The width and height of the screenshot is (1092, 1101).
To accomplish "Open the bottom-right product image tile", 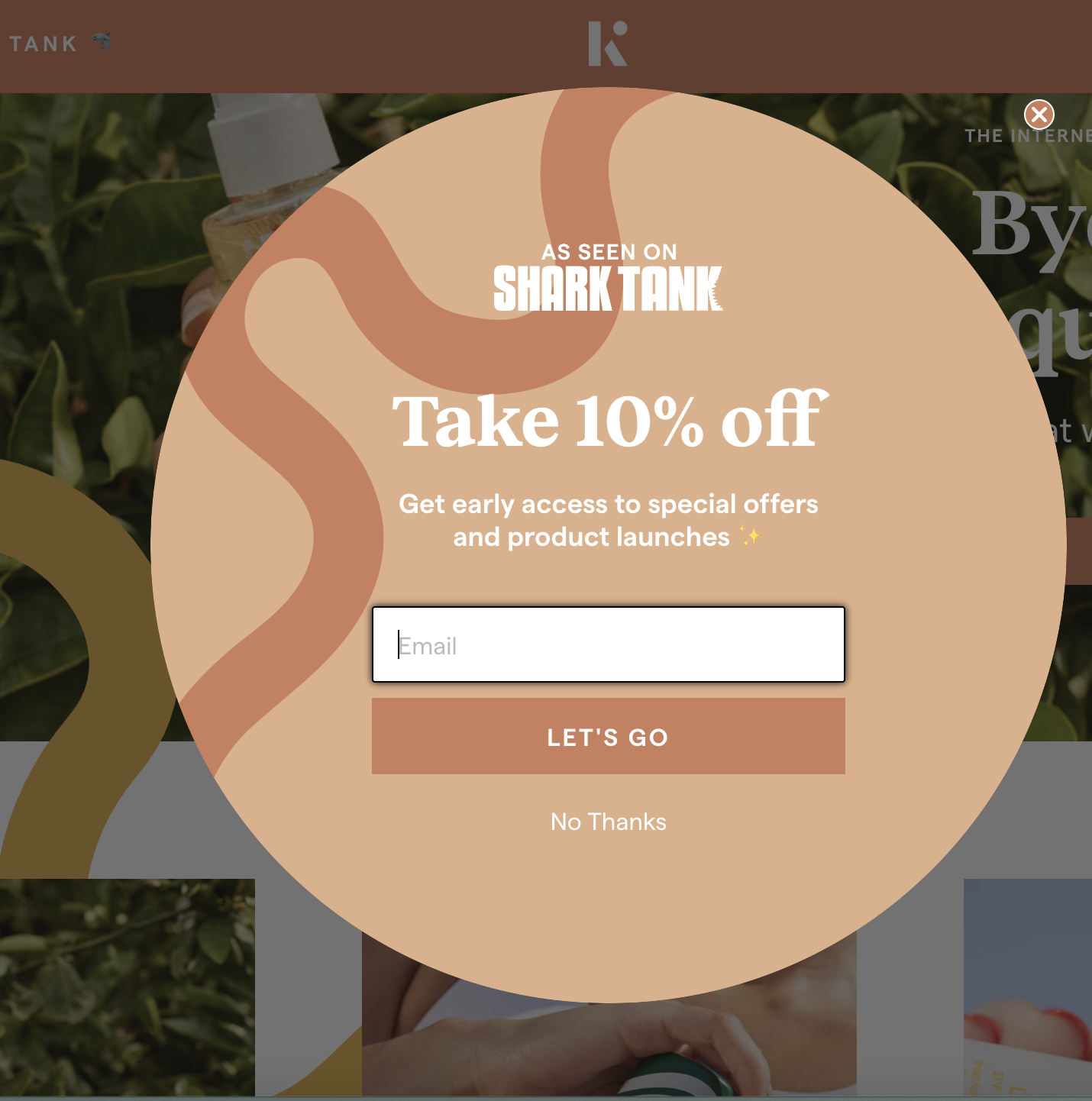I will click(1028, 987).
